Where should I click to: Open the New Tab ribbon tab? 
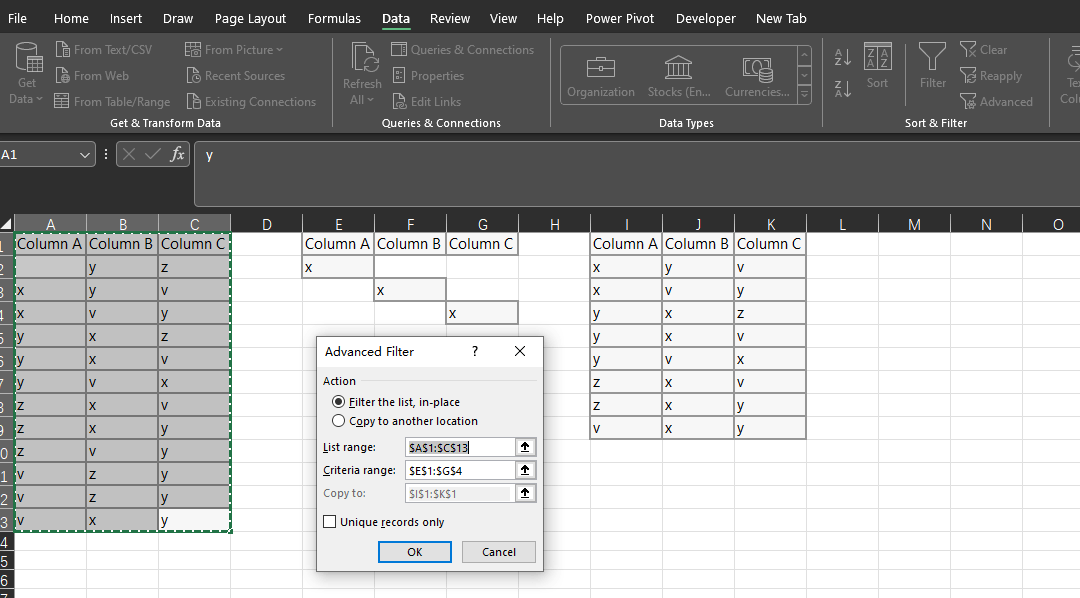781,19
